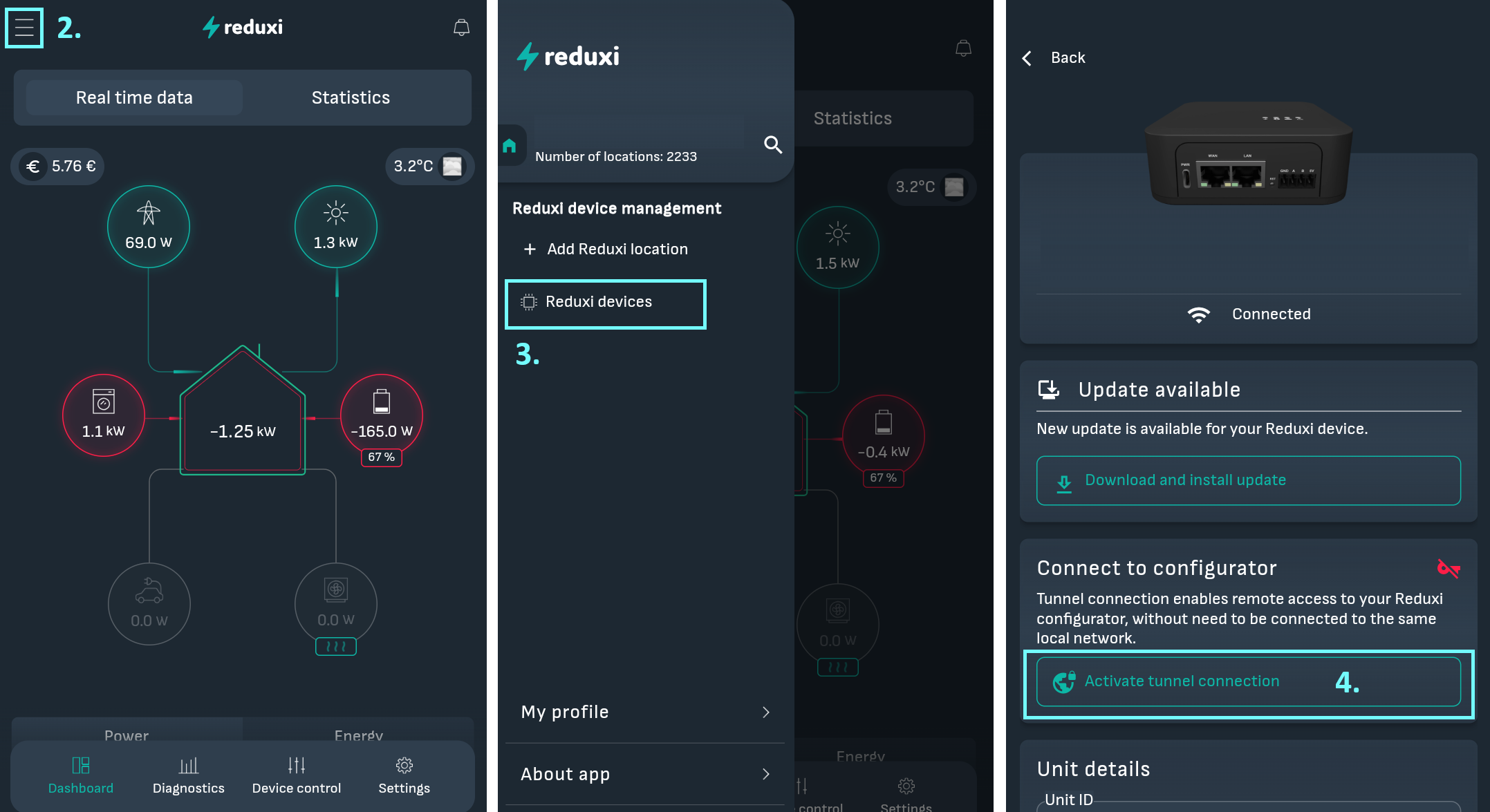Viewport: 1490px width, 812px height.
Task: Tap the search magnifier icon in side menu
Action: 773,144
